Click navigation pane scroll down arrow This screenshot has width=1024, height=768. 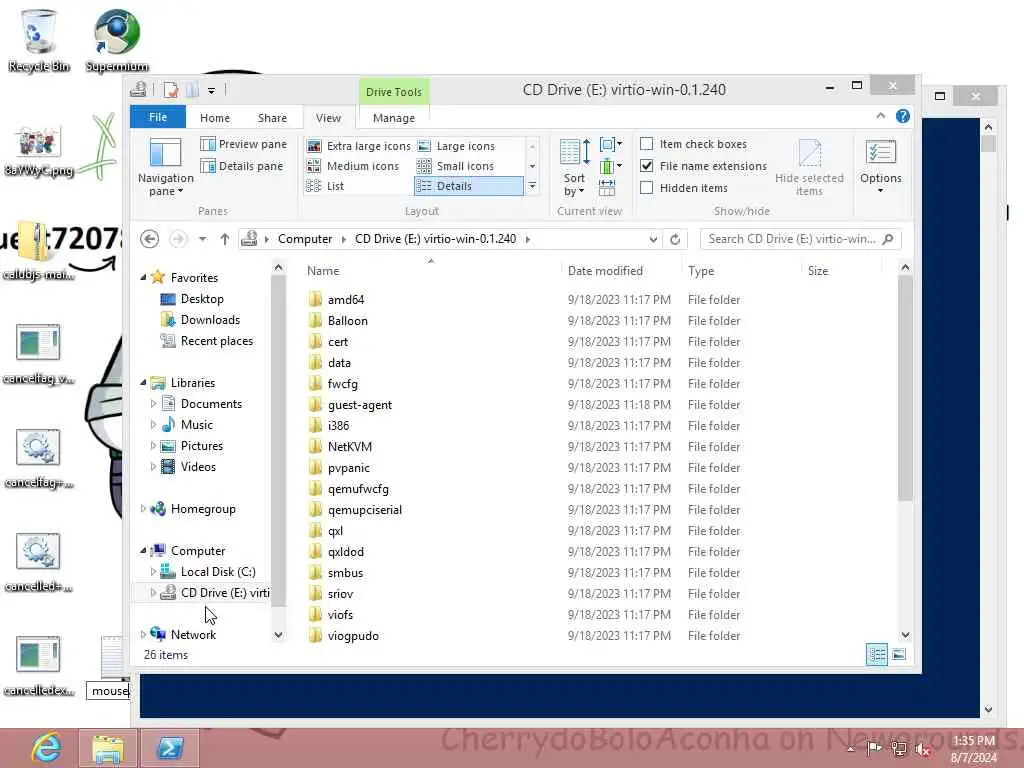278,635
